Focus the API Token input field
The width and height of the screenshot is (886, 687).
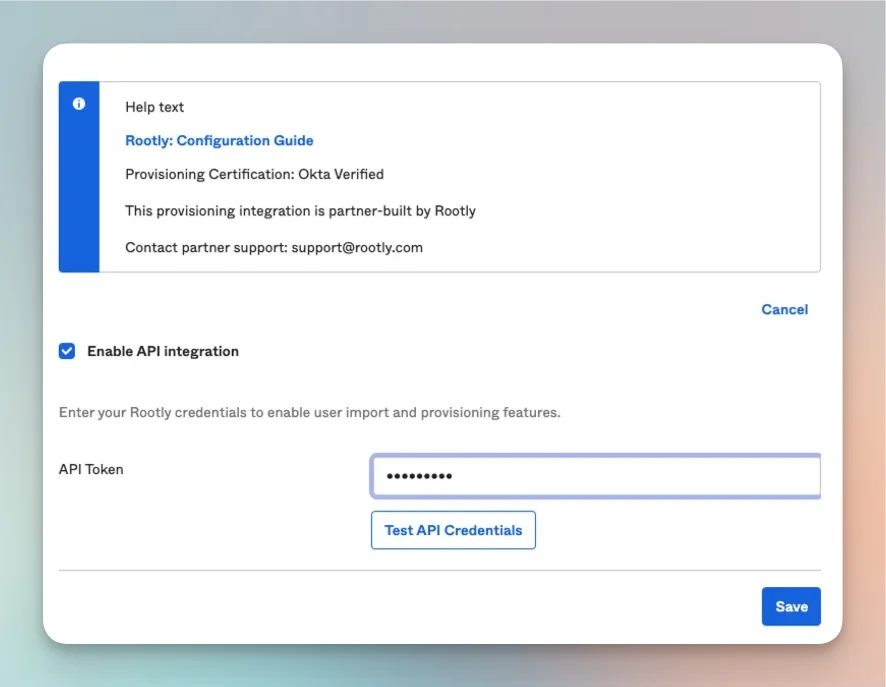coord(596,476)
